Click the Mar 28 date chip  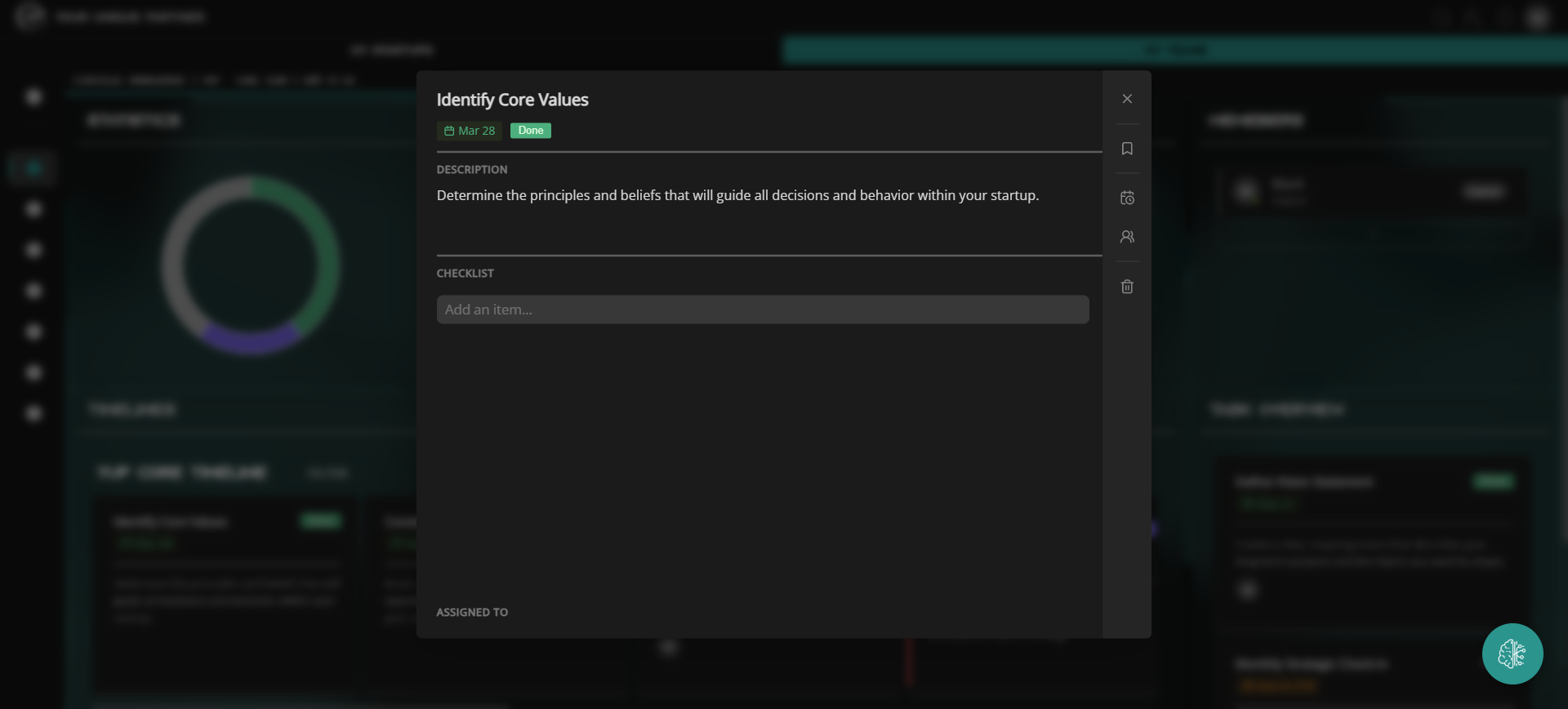470,131
